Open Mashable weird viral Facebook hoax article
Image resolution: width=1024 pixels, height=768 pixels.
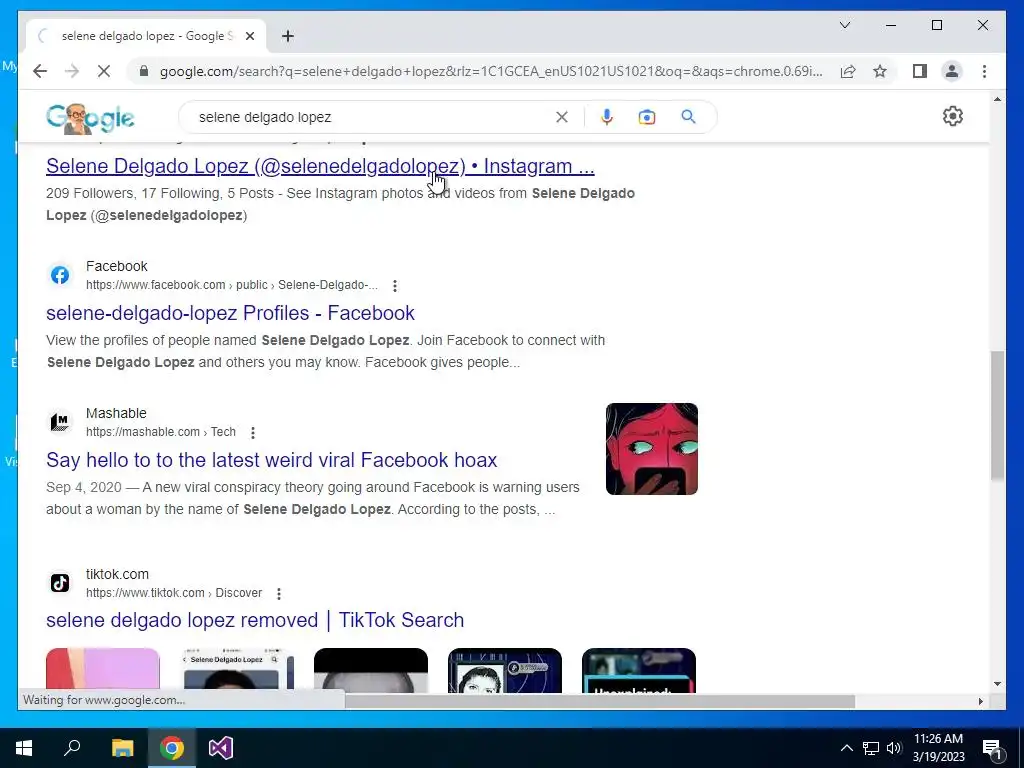271,460
